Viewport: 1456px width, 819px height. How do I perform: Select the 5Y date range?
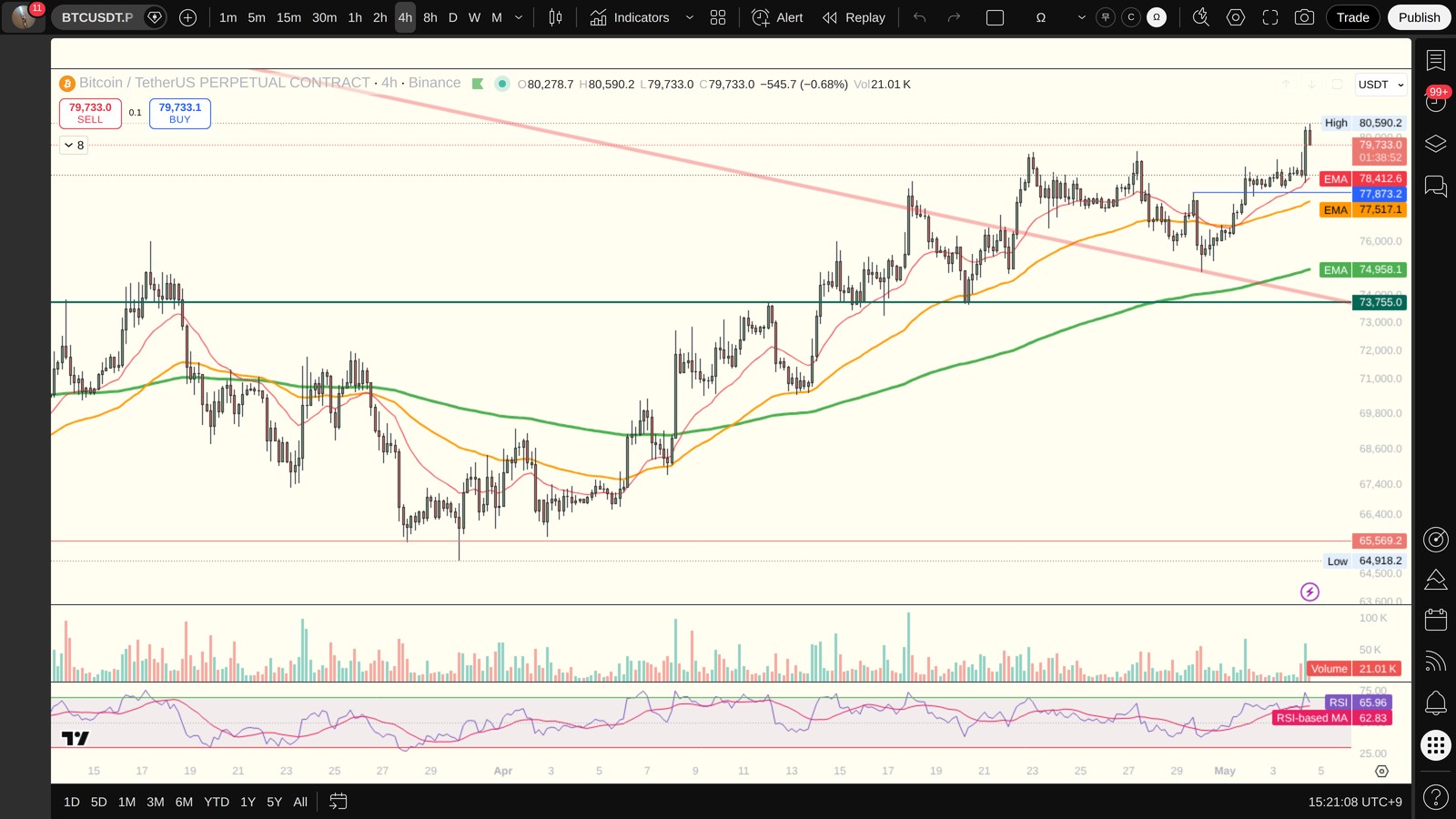274,802
